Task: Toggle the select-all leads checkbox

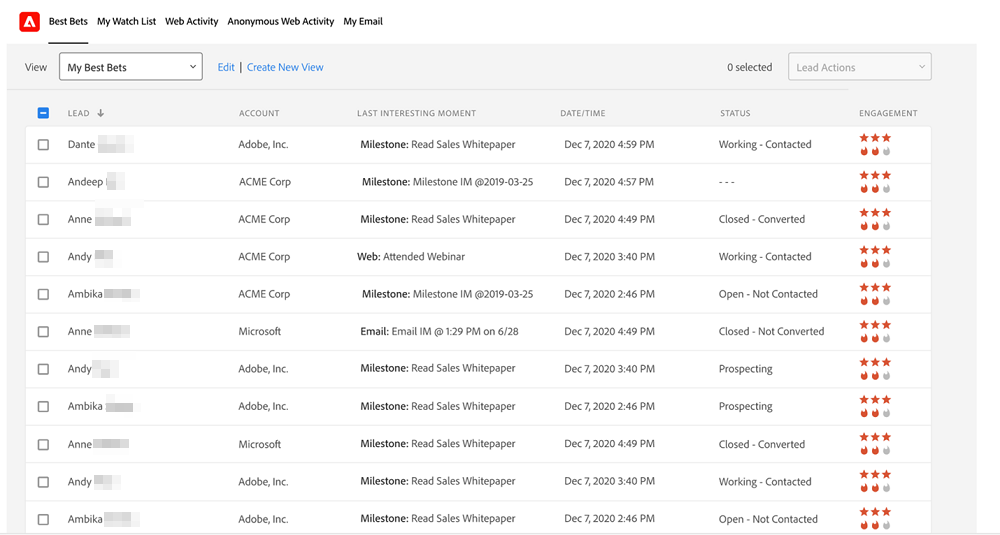Action: [43, 113]
